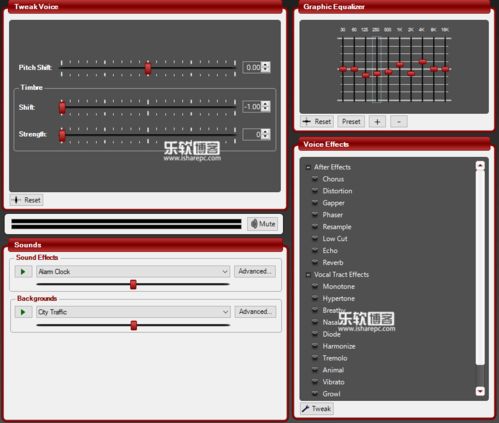The width and height of the screenshot is (499, 423).
Task: Open the City Traffic backgrounds dropdown
Action: pyautogui.click(x=133, y=312)
